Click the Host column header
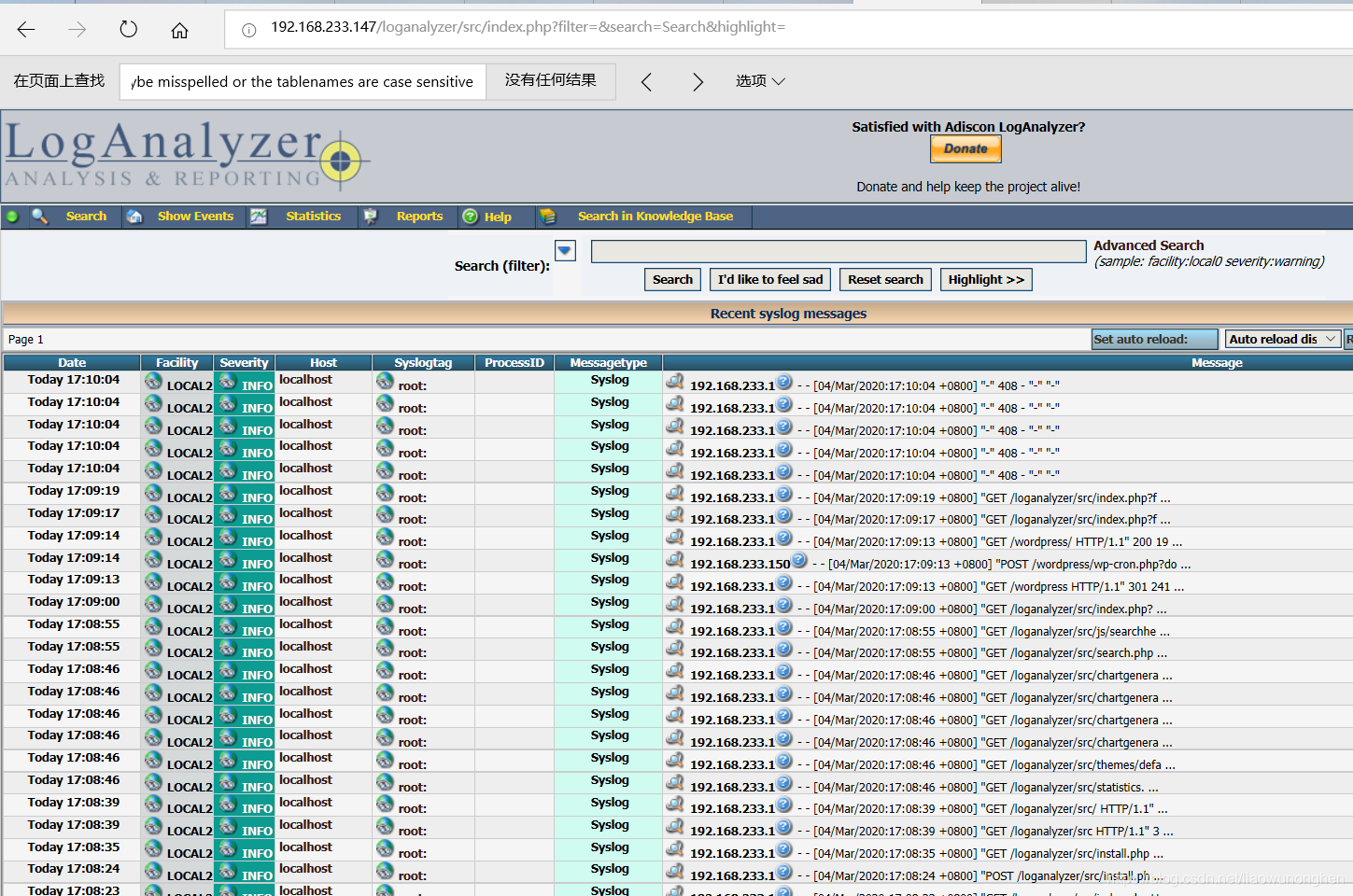The height and width of the screenshot is (896, 1353). click(323, 362)
